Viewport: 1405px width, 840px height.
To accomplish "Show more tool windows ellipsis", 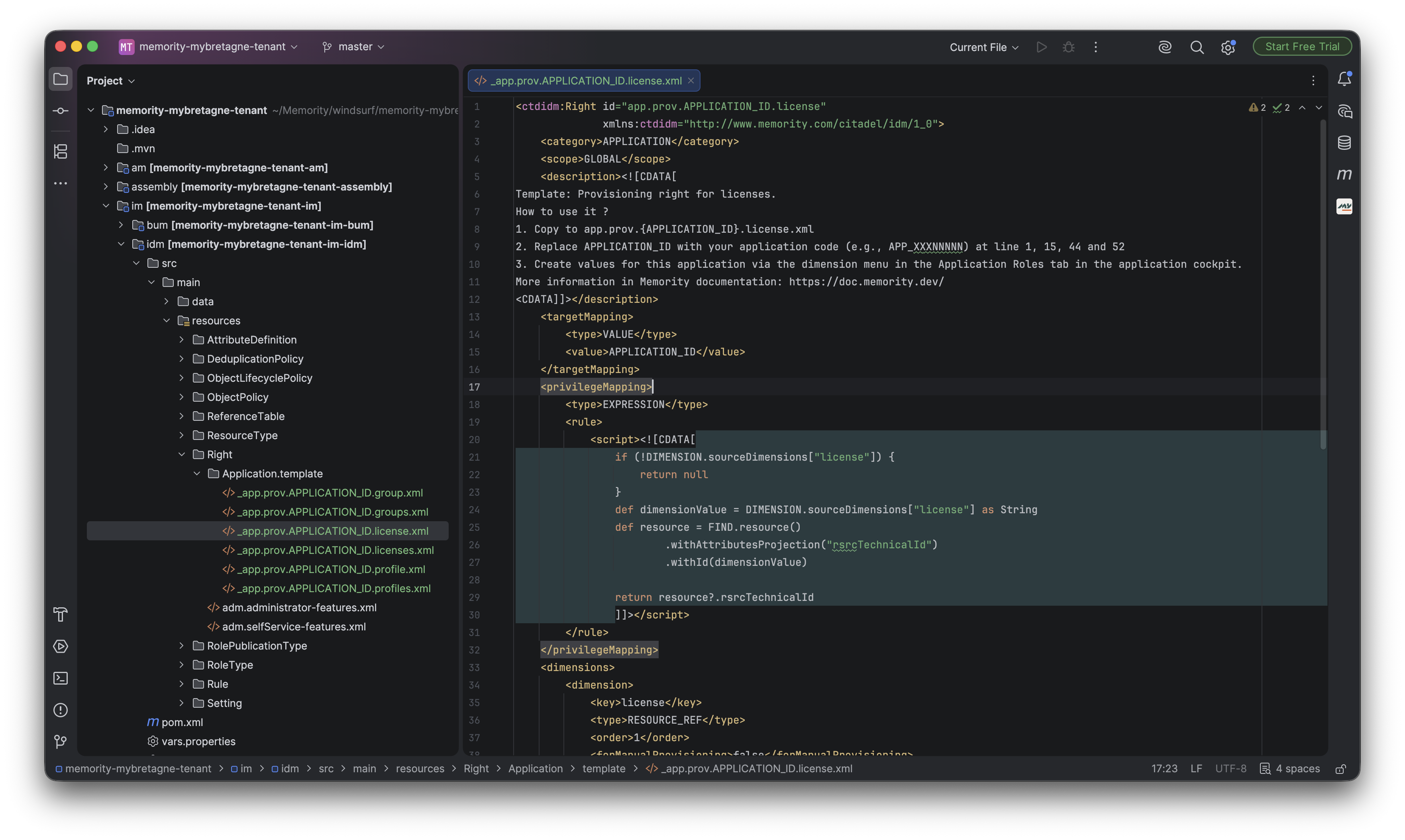I will 61,183.
